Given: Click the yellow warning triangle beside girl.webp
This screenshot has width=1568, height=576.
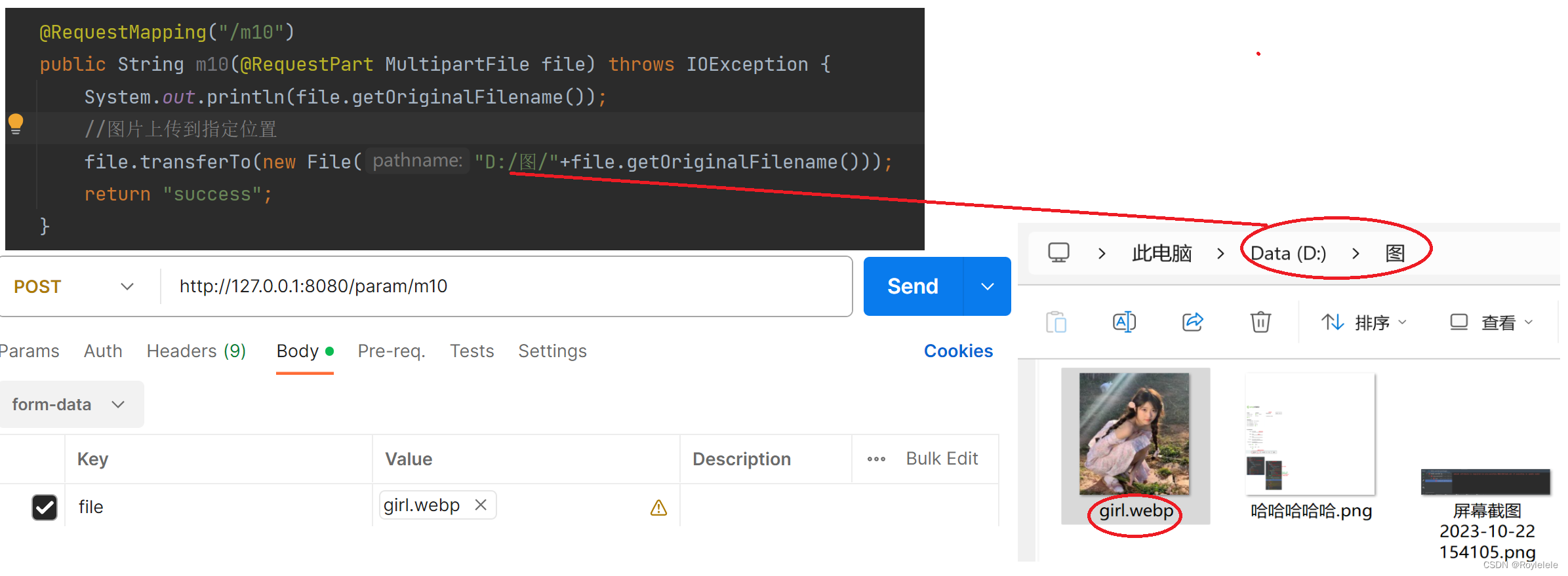Looking at the screenshot, I should coord(658,508).
